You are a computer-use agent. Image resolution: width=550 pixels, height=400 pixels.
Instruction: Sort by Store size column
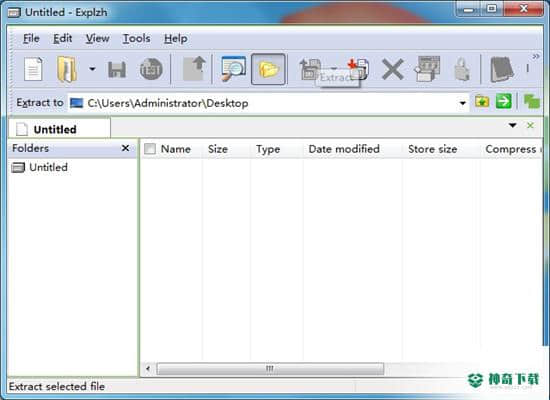[x=432, y=149]
